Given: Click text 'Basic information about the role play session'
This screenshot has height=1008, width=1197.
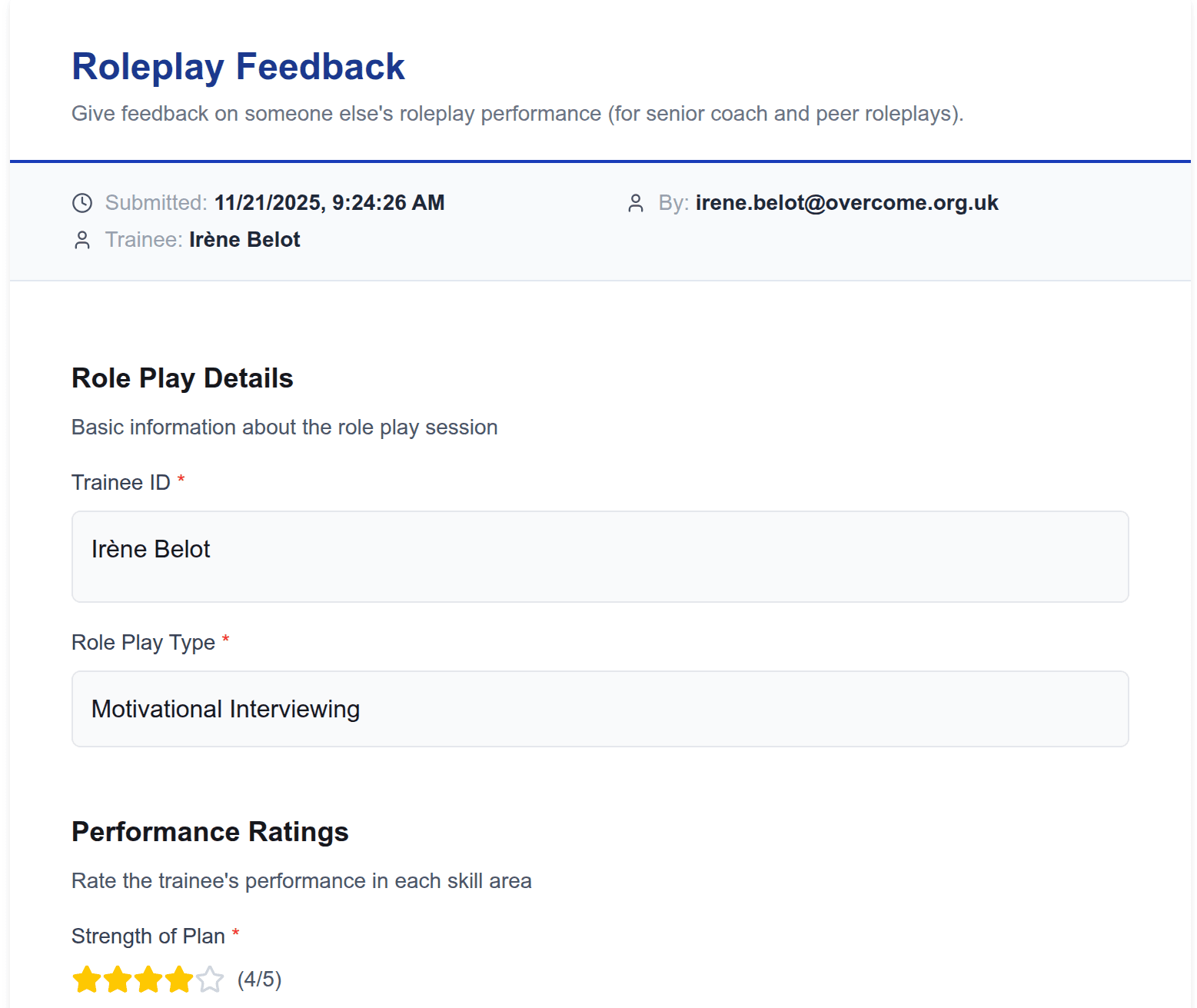Looking at the screenshot, I should click(x=284, y=427).
